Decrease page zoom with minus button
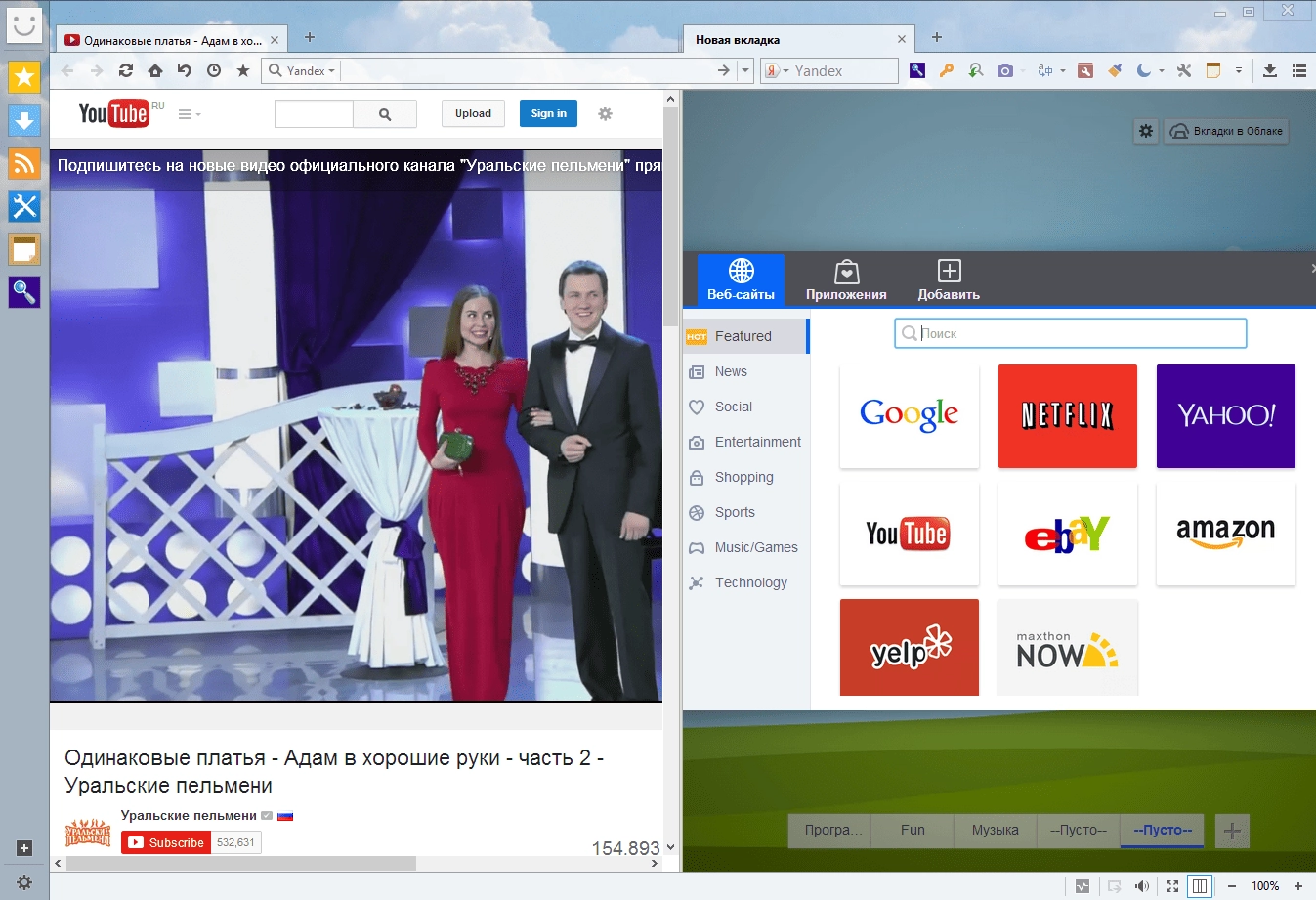1316x900 pixels. pos(1232,886)
